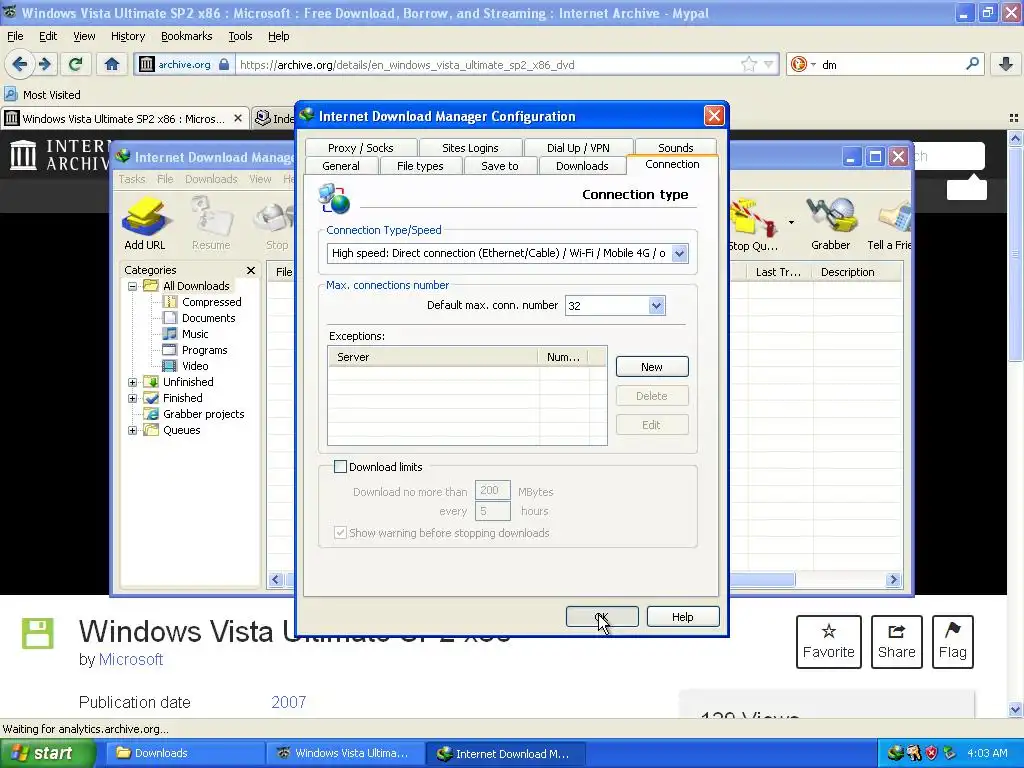
Task: Click the Grabber icon in IDM toolbar
Action: click(x=831, y=216)
